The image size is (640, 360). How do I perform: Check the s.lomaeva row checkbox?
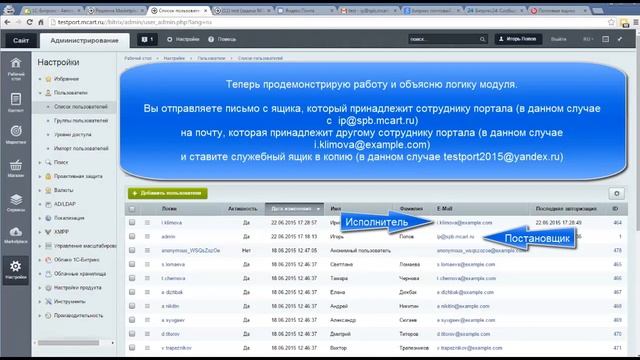[x=132, y=264]
